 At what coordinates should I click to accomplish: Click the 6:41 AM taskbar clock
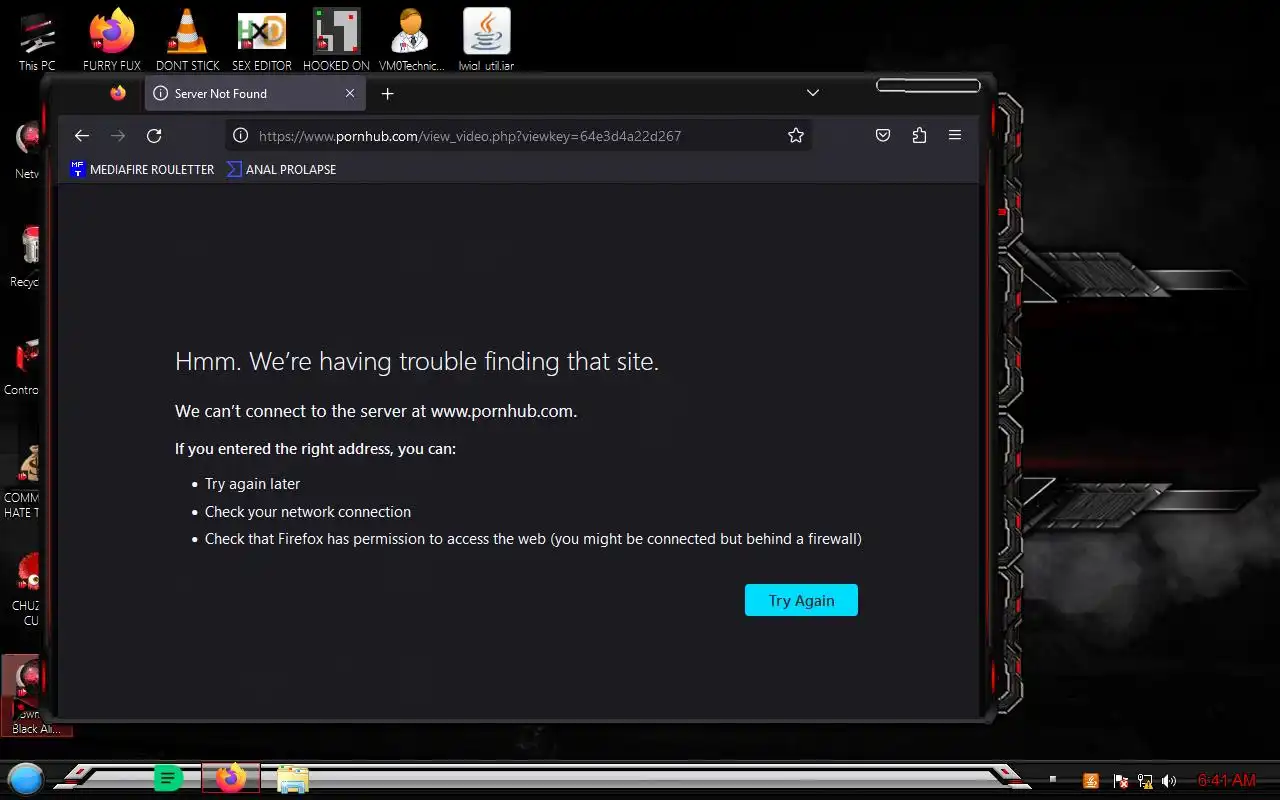[x=1226, y=780]
